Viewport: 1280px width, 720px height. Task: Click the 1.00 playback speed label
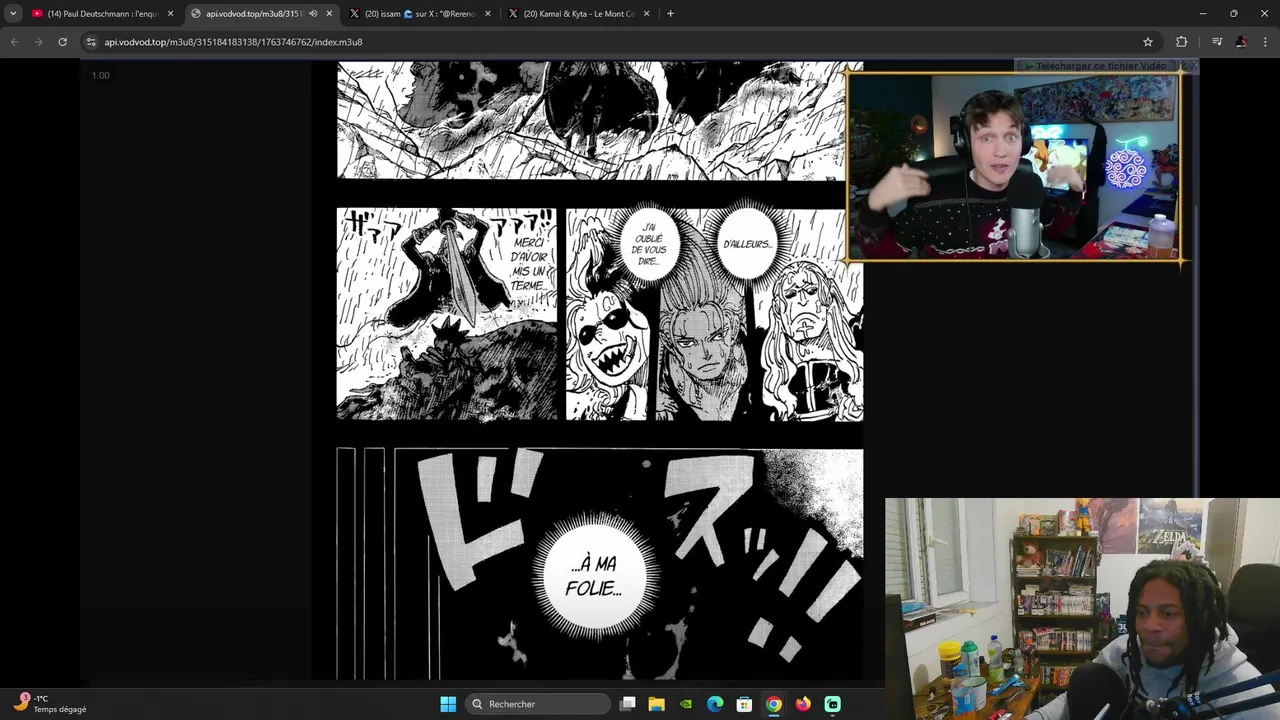pyautogui.click(x=100, y=75)
